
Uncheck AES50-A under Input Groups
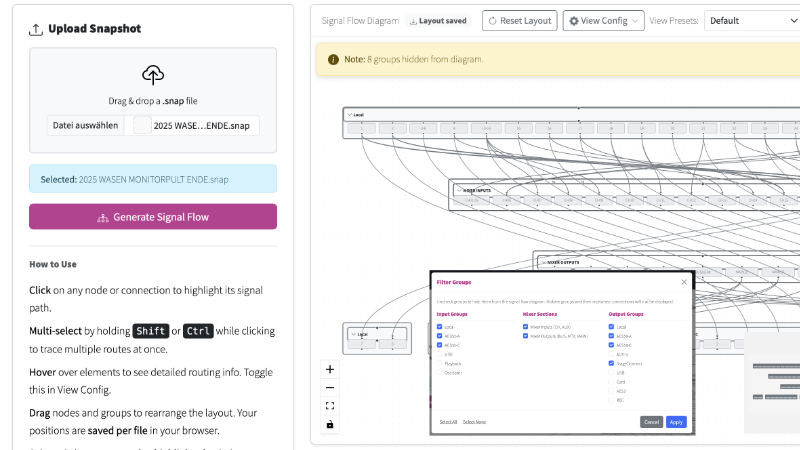click(439, 336)
